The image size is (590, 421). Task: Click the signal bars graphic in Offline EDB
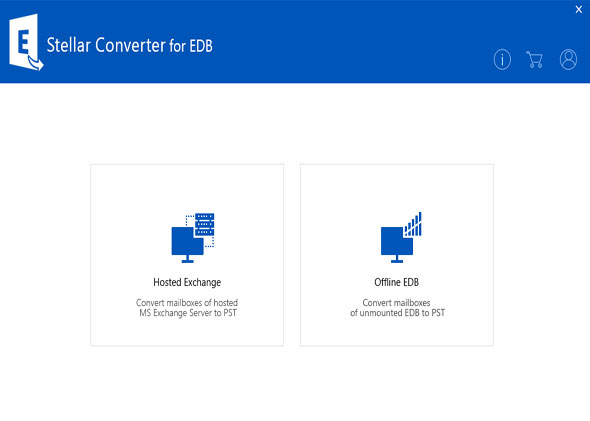point(413,224)
